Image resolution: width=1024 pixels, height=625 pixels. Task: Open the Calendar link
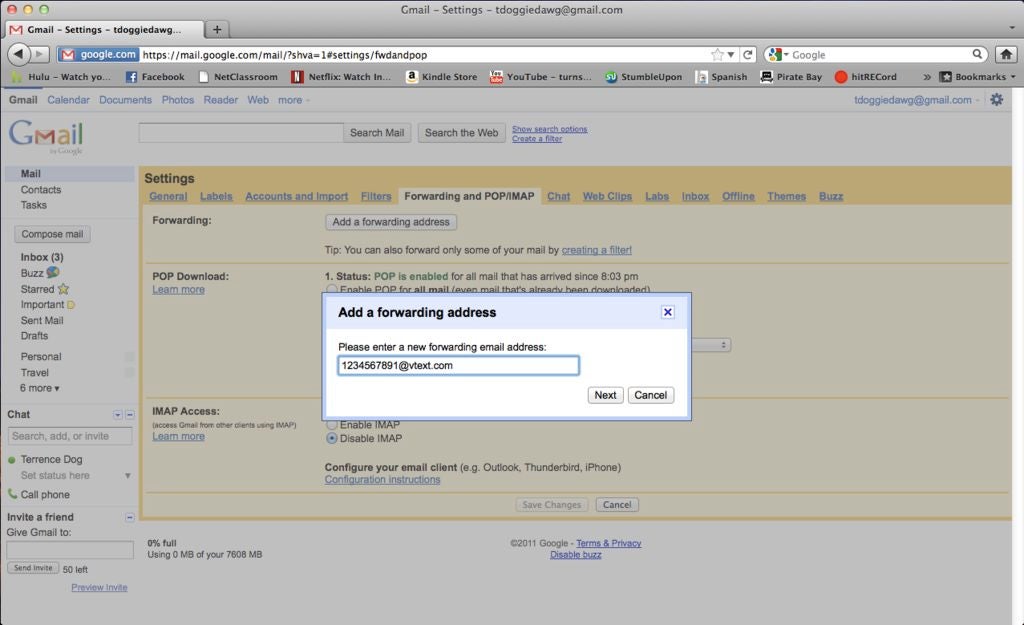click(x=68, y=100)
